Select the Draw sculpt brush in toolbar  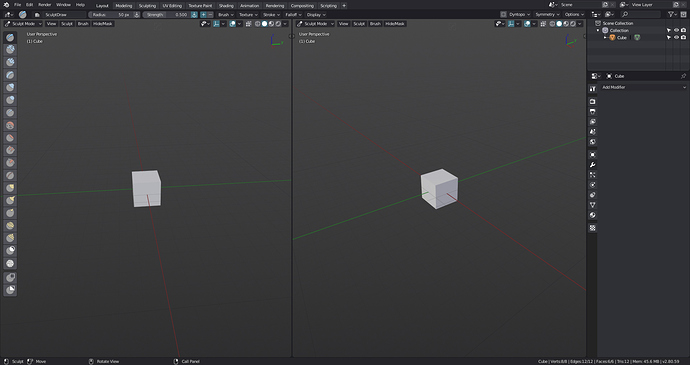coord(10,37)
